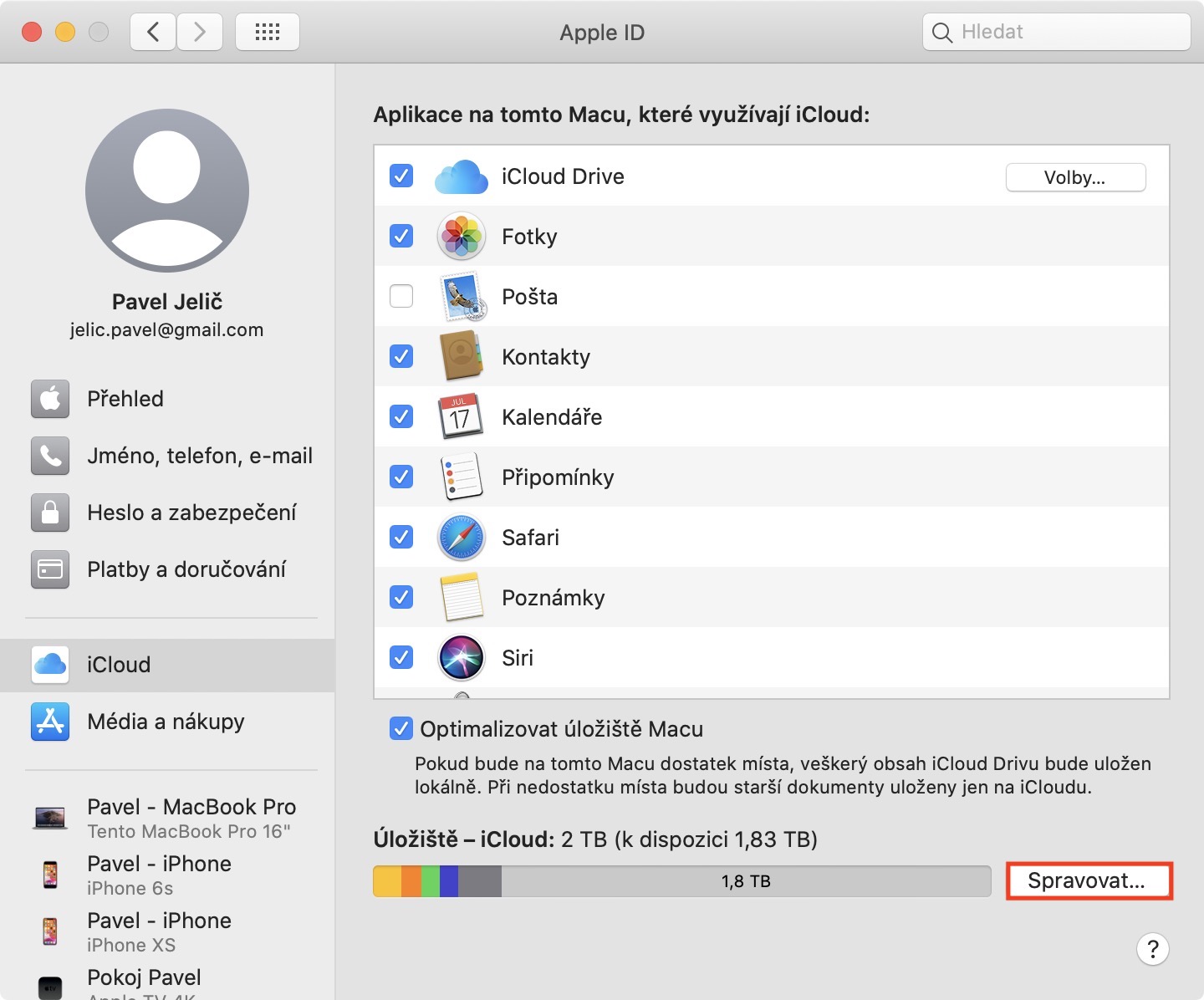Click the iCloud sidebar cloud icon

(50, 665)
